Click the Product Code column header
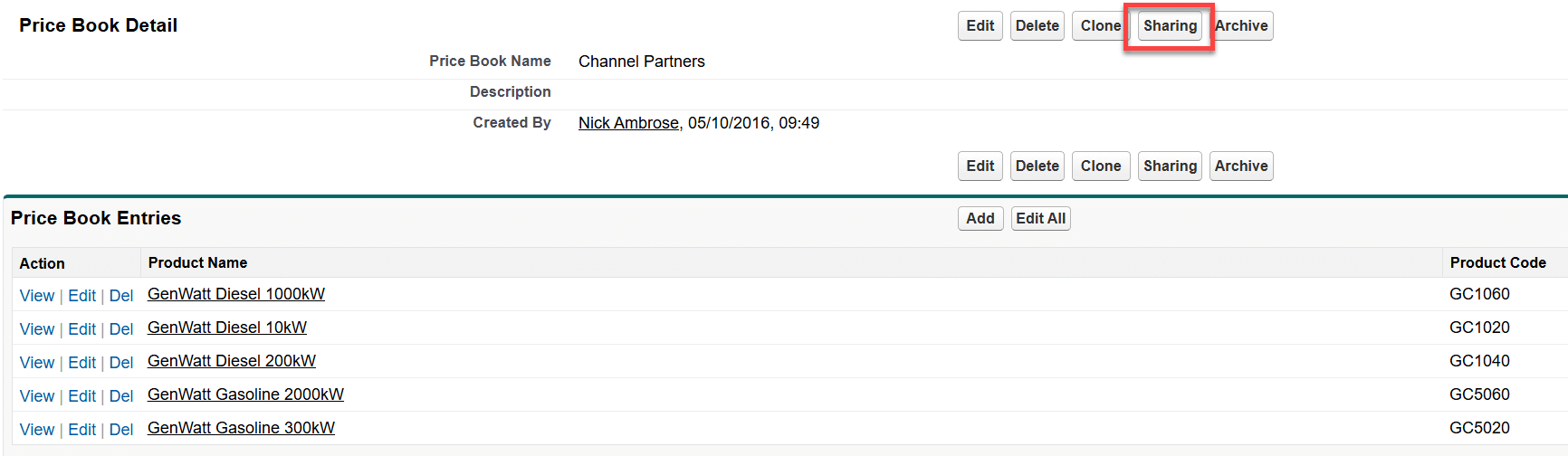 1497,263
